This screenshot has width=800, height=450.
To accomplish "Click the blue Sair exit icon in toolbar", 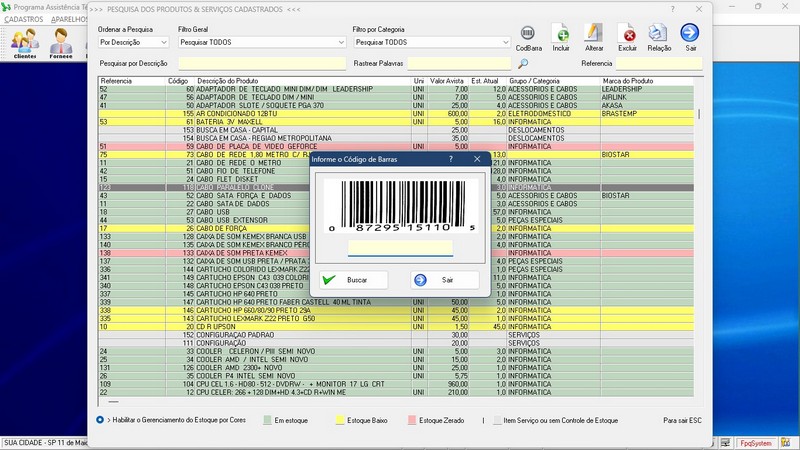I will point(690,33).
